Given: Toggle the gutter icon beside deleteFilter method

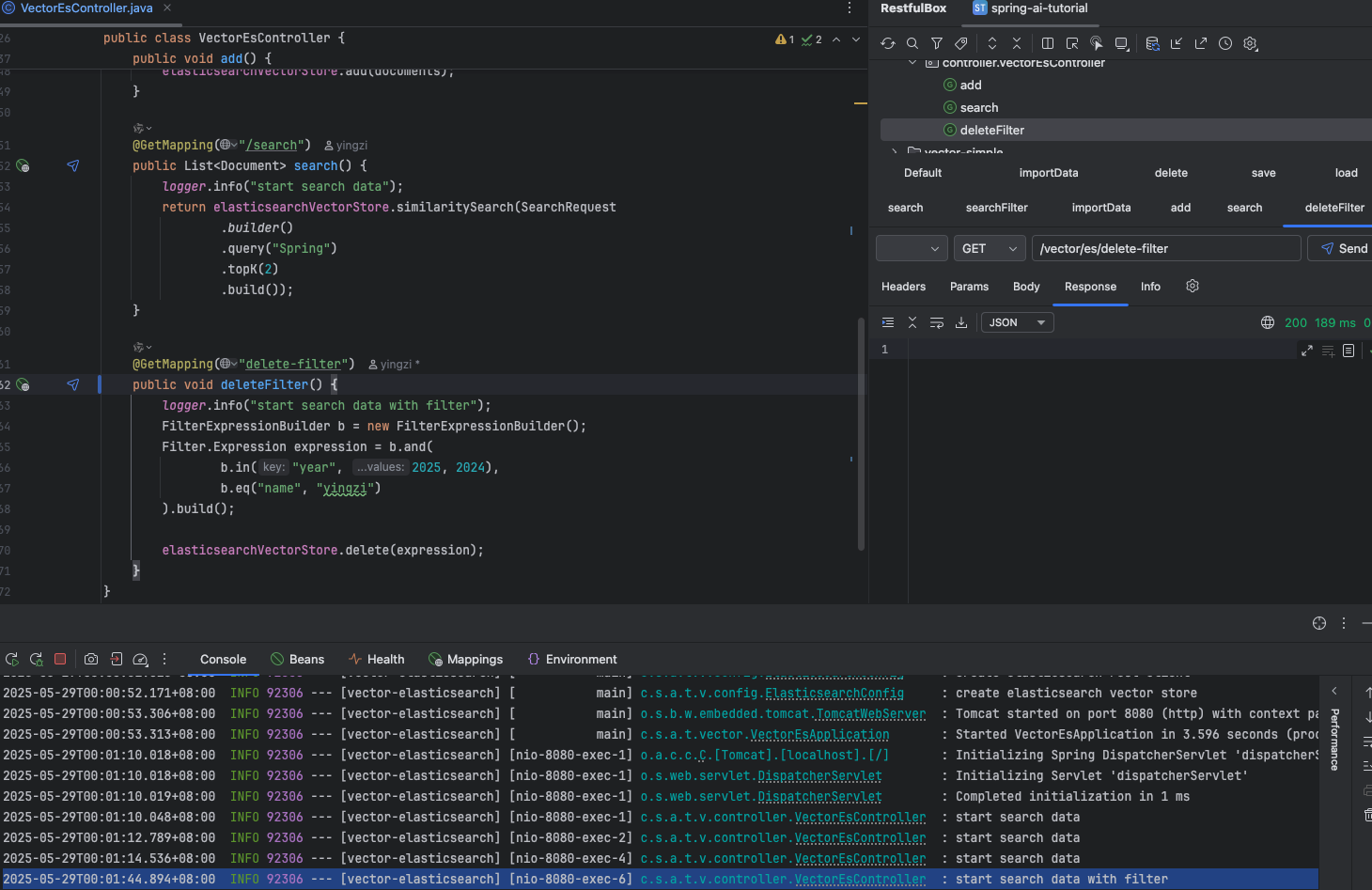Looking at the screenshot, I should [x=23, y=384].
